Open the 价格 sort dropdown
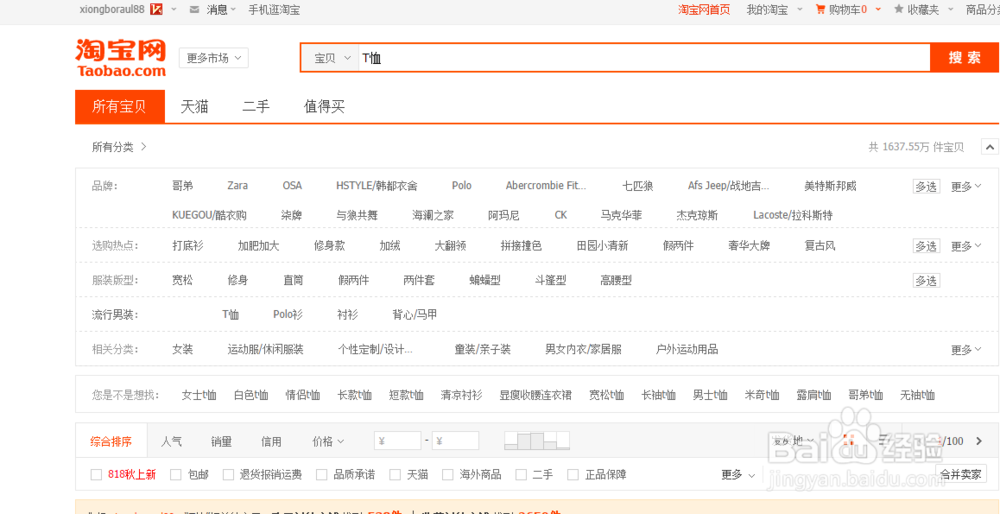Image resolution: width=1000 pixels, height=514 pixels. [328, 441]
